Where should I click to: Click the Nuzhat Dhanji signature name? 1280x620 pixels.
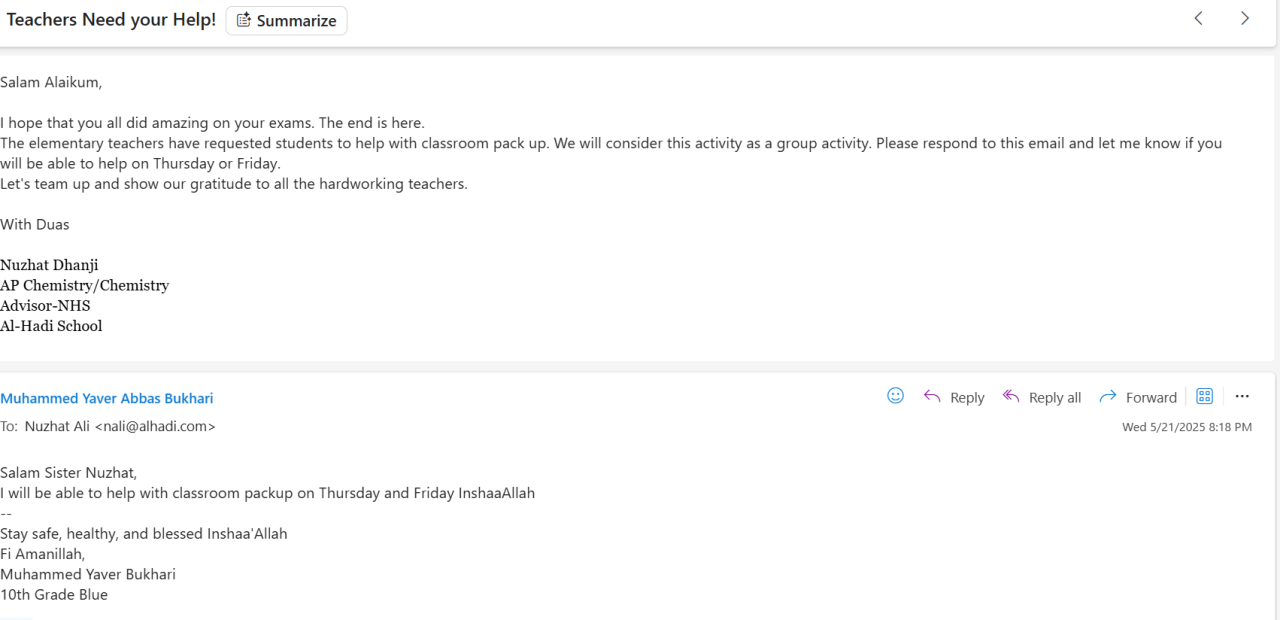coord(49,265)
